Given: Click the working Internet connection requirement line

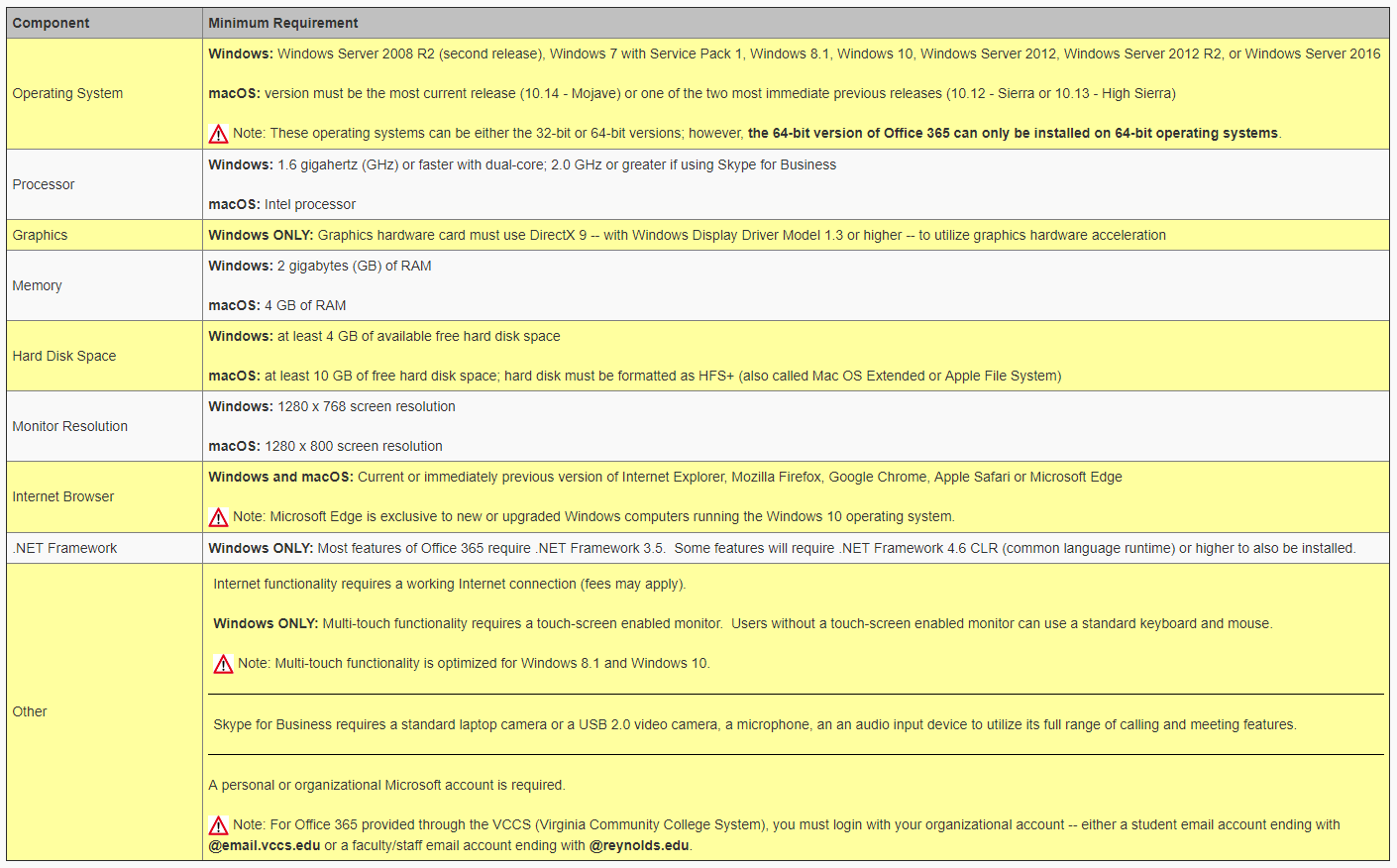Looking at the screenshot, I should tap(449, 584).
